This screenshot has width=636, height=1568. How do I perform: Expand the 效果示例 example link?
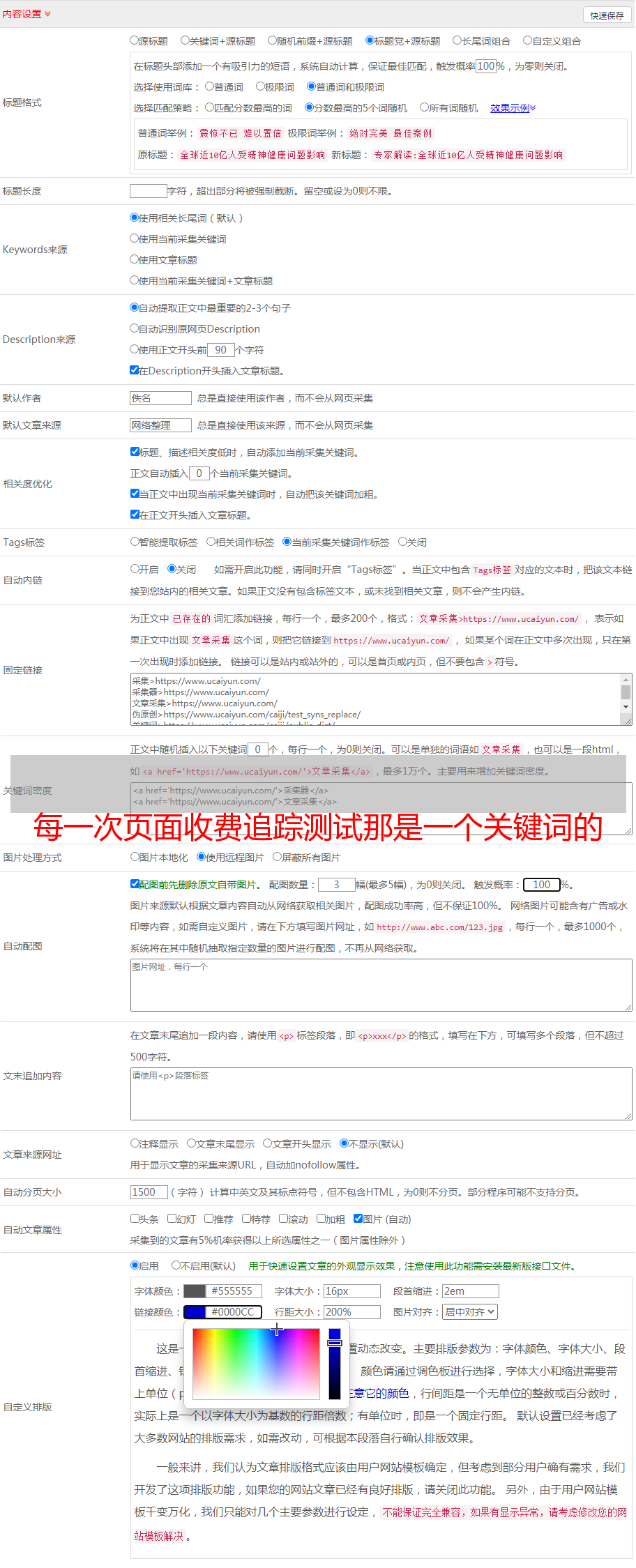513,108
